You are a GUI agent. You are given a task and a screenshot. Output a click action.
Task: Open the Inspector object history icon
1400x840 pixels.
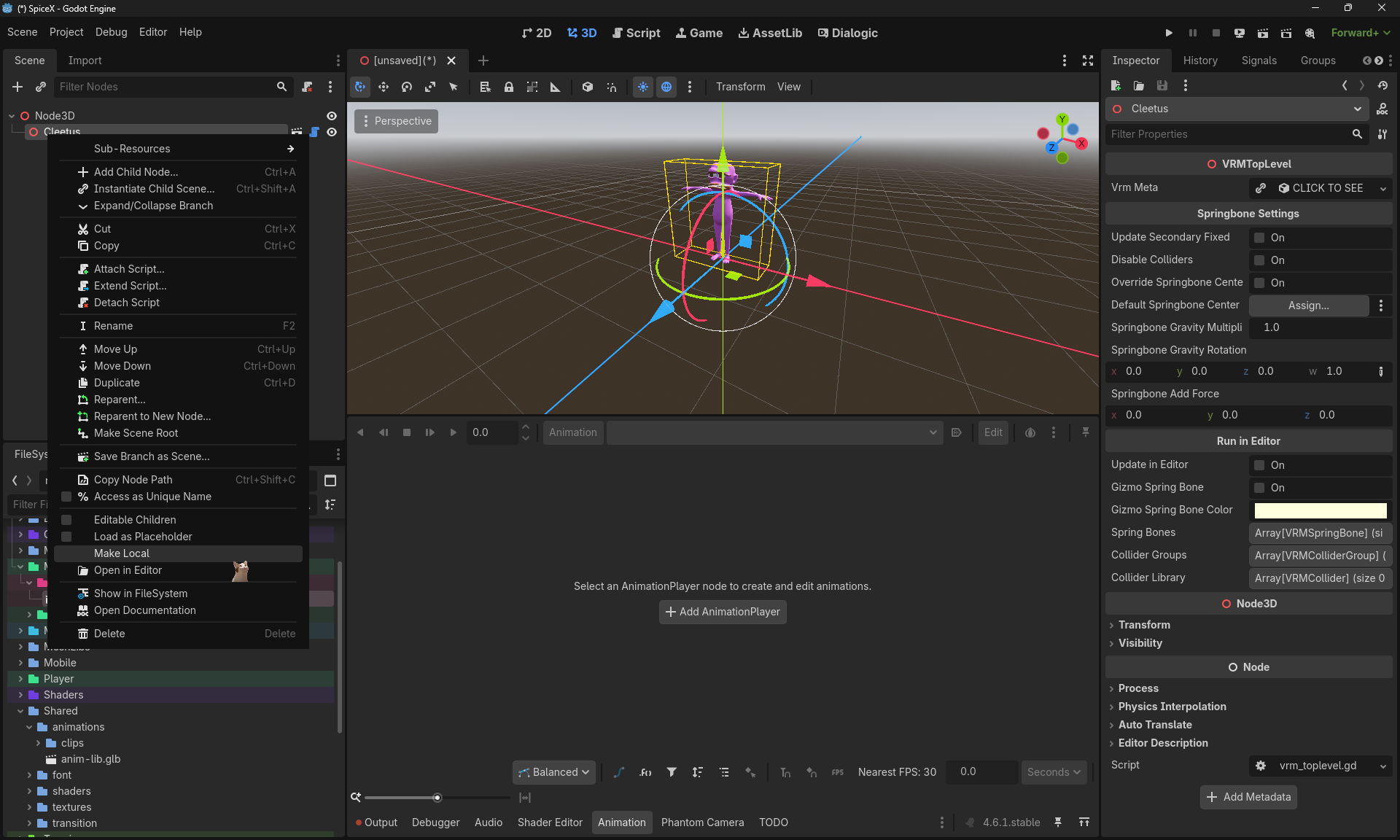click(1382, 85)
